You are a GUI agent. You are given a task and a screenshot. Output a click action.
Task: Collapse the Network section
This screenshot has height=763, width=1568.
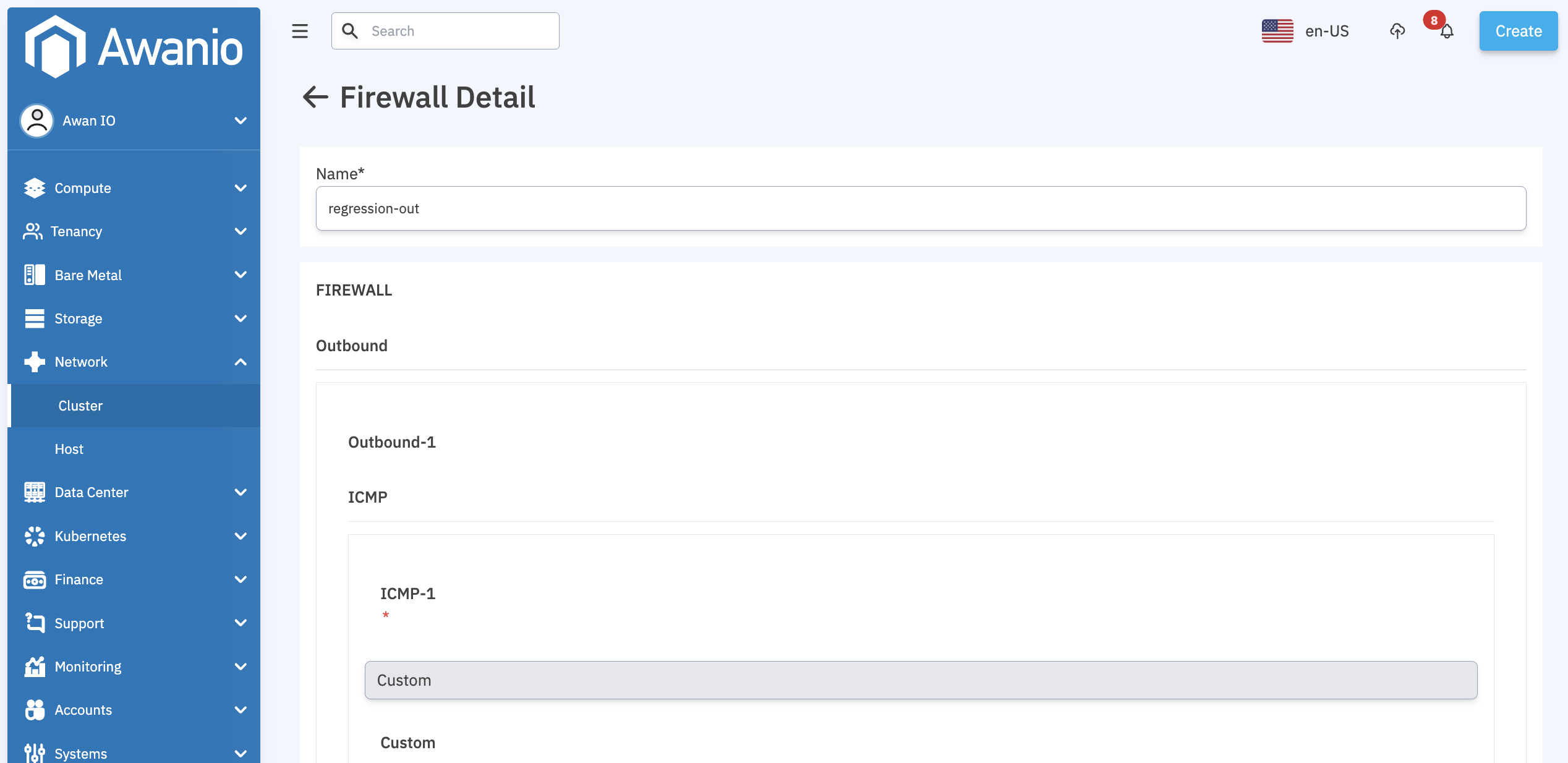(241, 362)
